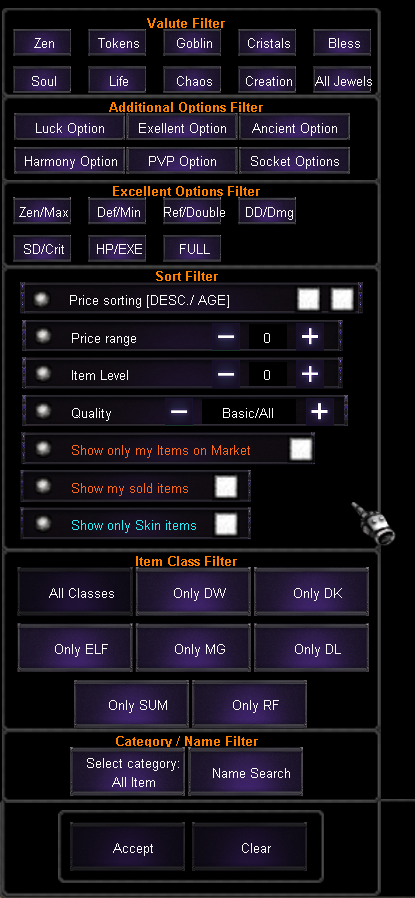Image resolution: width=415 pixels, height=898 pixels.
Task: Lower Item Level using the minus icon
Action: point(226,374)
